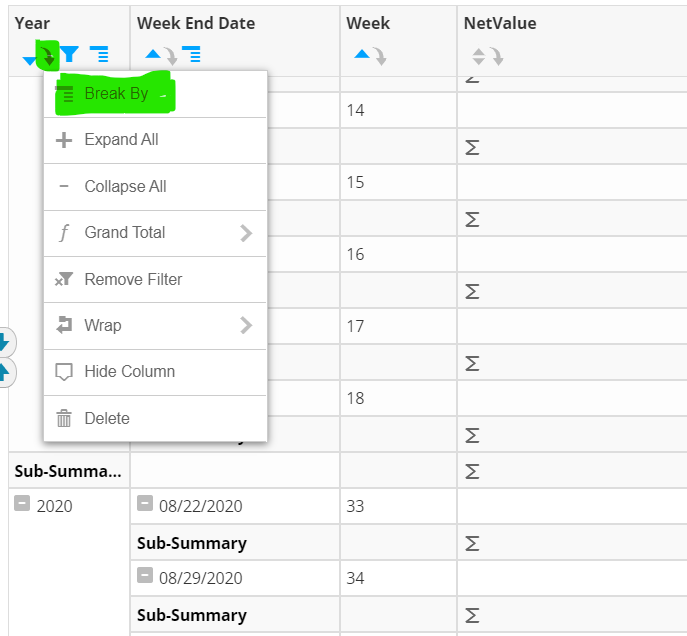The height and width of the screenshot is (636, 687).
Task: Click the Year column break-by icon
Action: [x=99, y=54]
